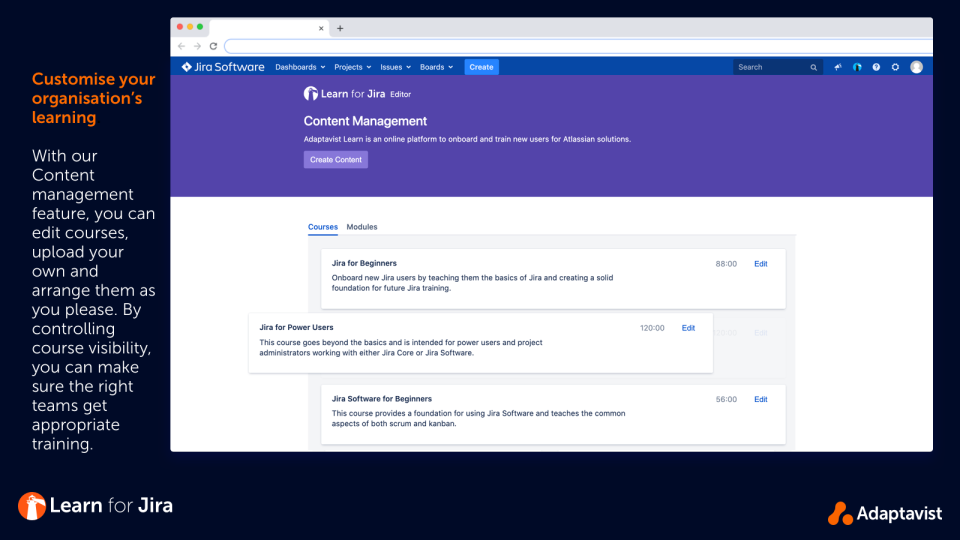Open the settings gear icon
Viewport: 960px width, 540px height.
[895, 67]
